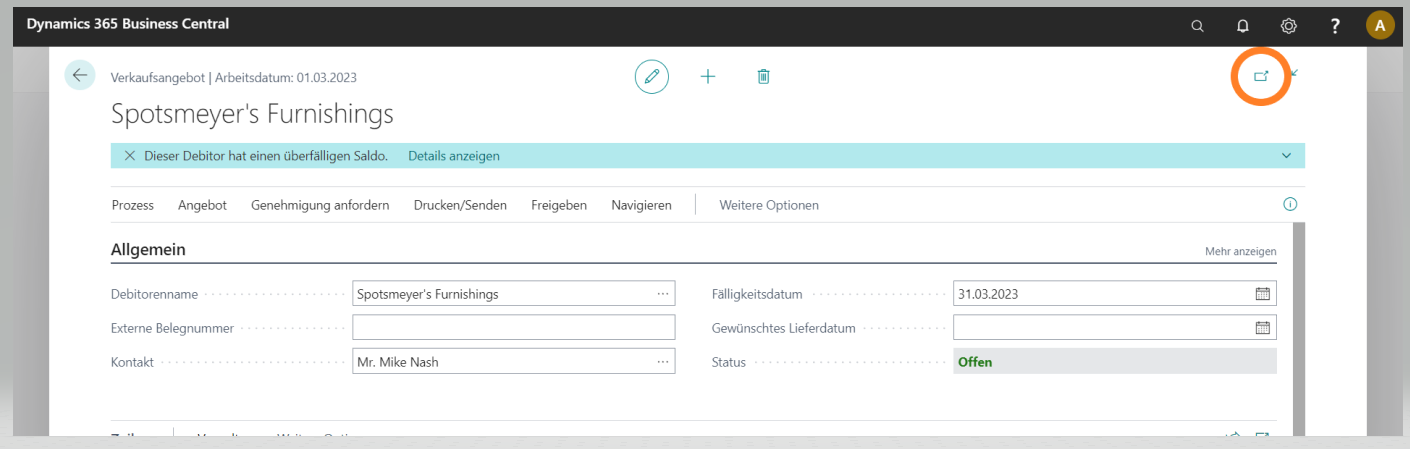Open page in new window icon
The height and width of the screenshot is (449, 1410).
pos(1261,76)
